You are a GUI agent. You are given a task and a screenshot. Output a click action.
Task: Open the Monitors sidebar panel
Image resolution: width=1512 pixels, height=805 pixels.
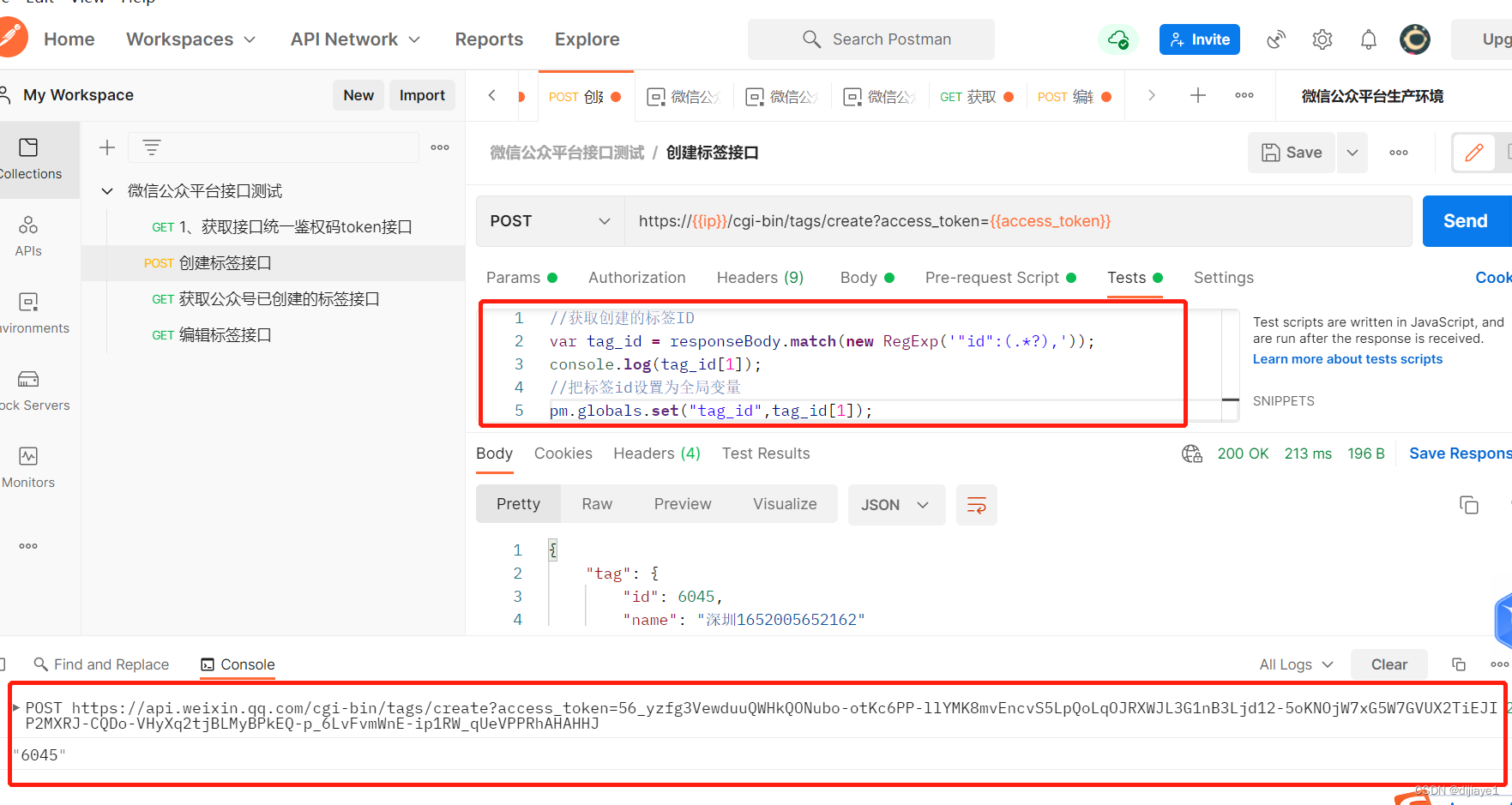(x=28, y=468)
